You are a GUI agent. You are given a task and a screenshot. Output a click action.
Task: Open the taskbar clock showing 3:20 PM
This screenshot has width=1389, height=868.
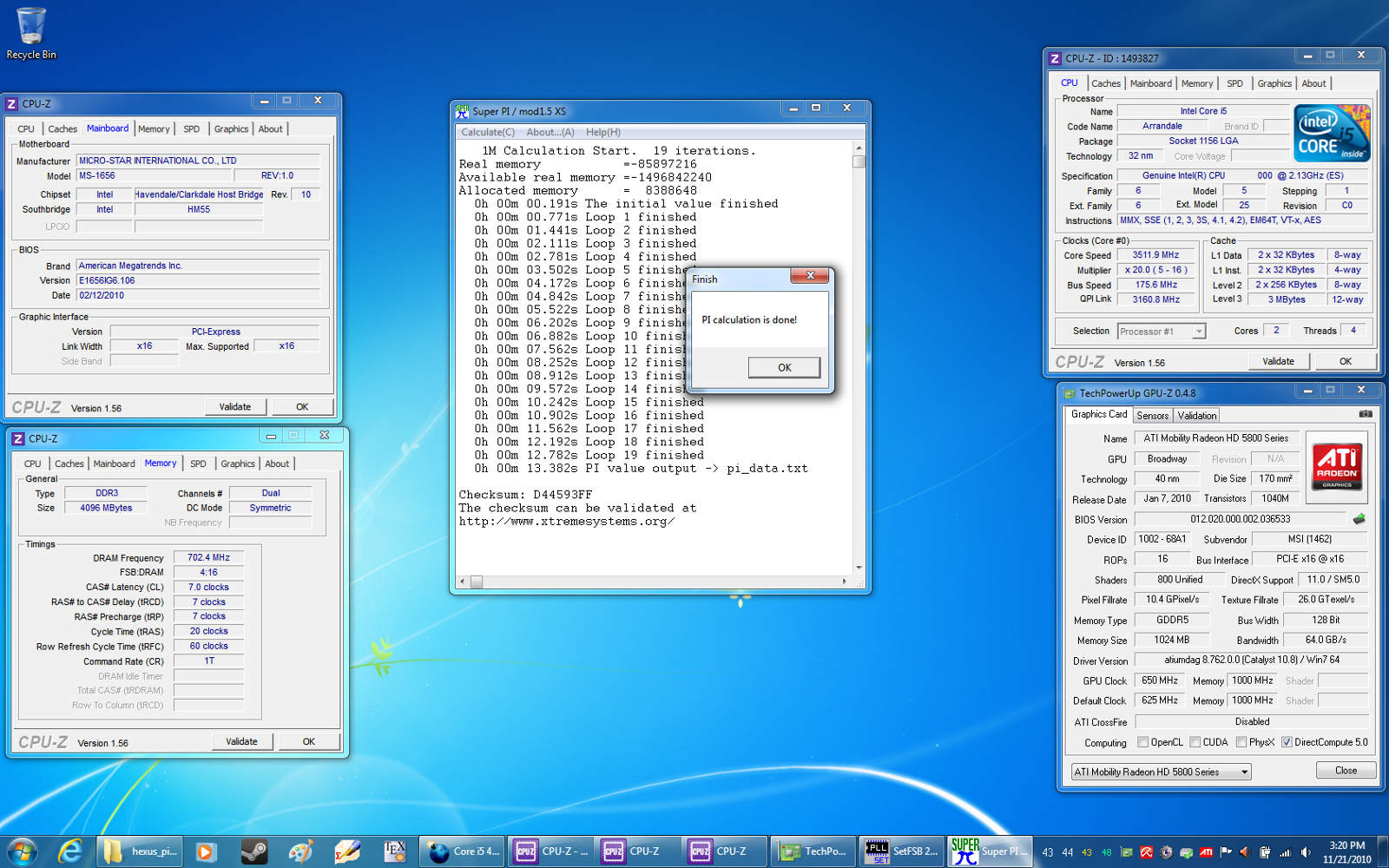tap(1346, 852)
